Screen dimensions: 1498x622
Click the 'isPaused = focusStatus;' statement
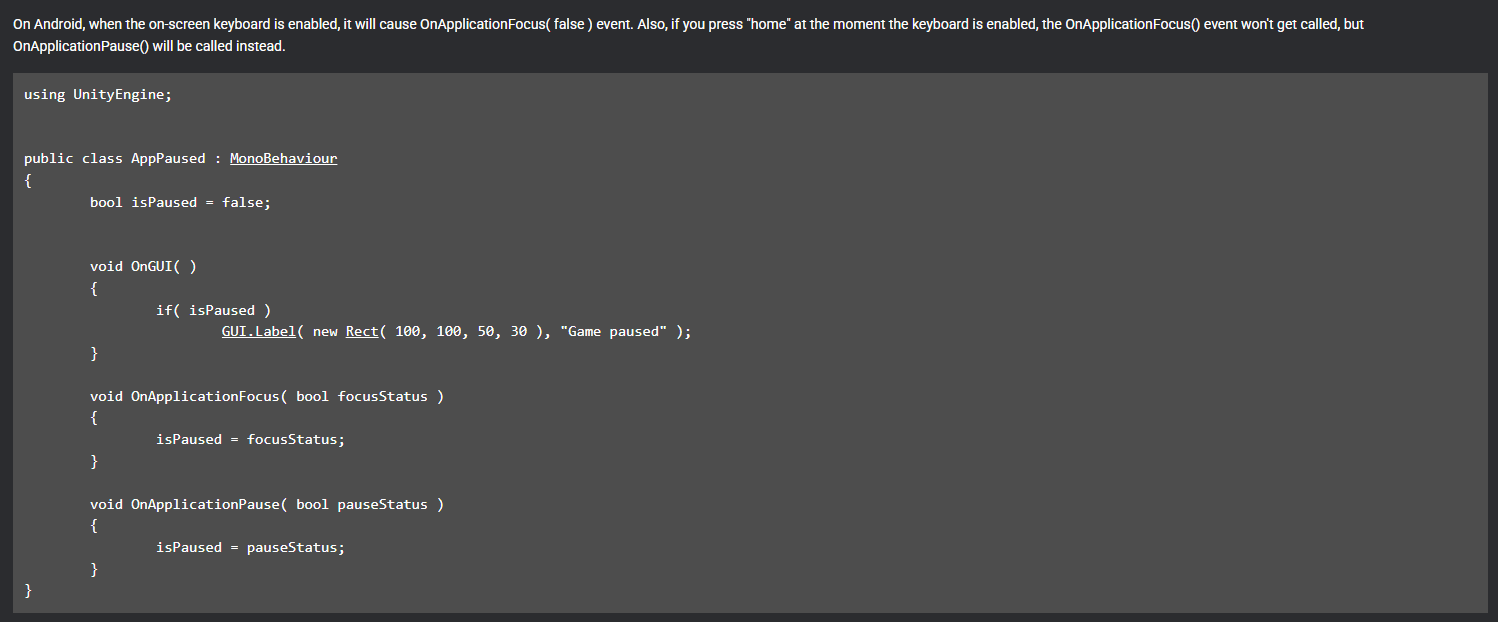250,439
